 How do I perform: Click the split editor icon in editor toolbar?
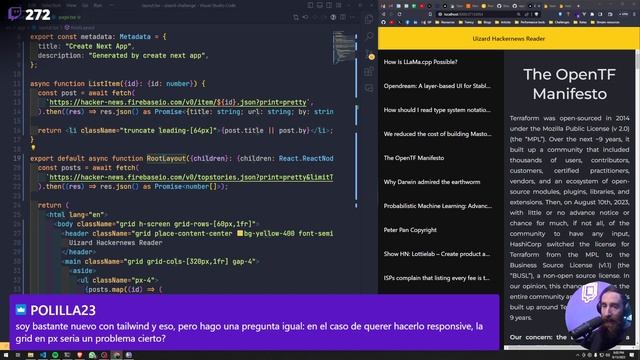343,17
